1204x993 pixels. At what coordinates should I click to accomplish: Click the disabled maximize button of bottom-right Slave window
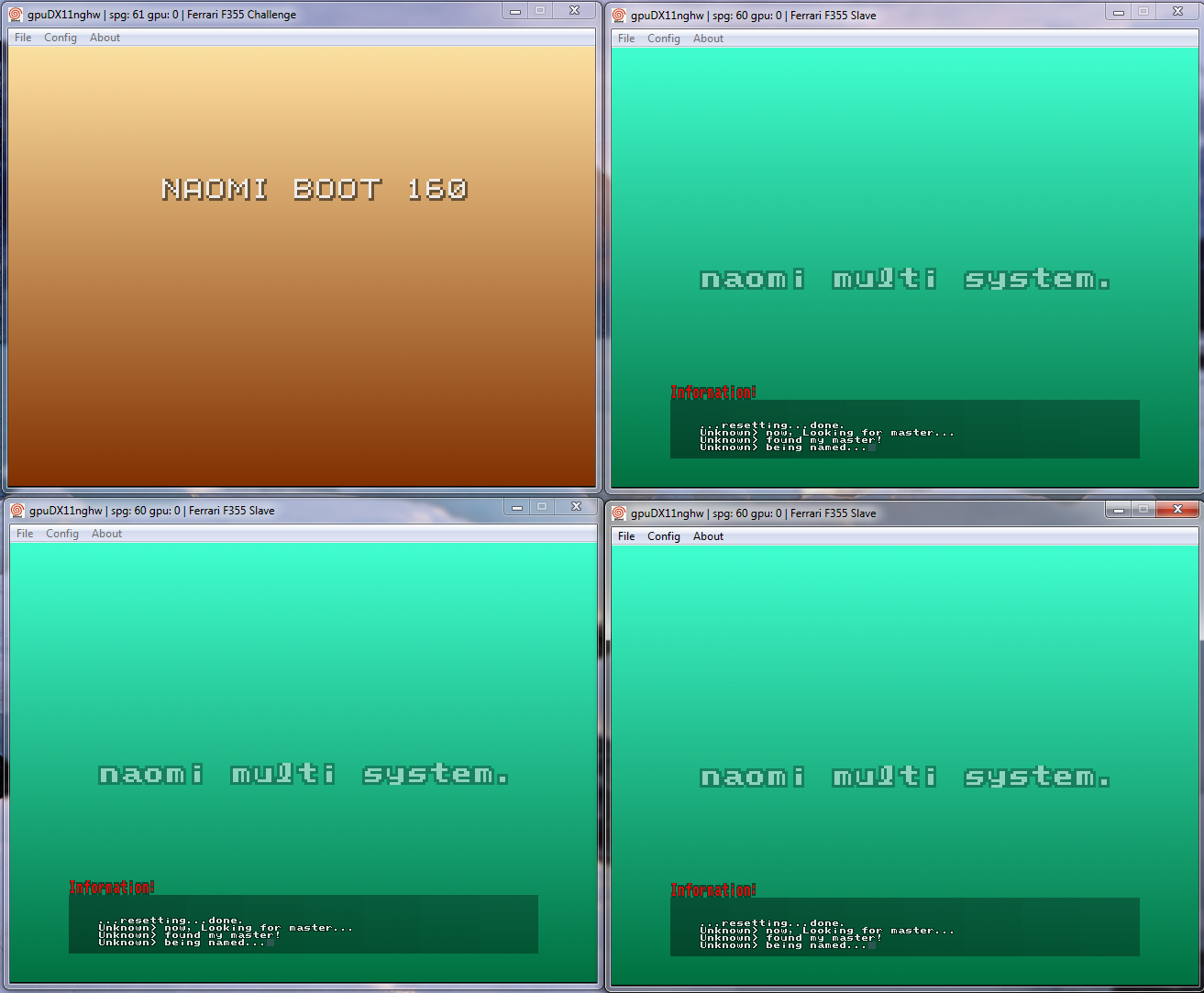pyautogui.click(x=1143, y=510)
